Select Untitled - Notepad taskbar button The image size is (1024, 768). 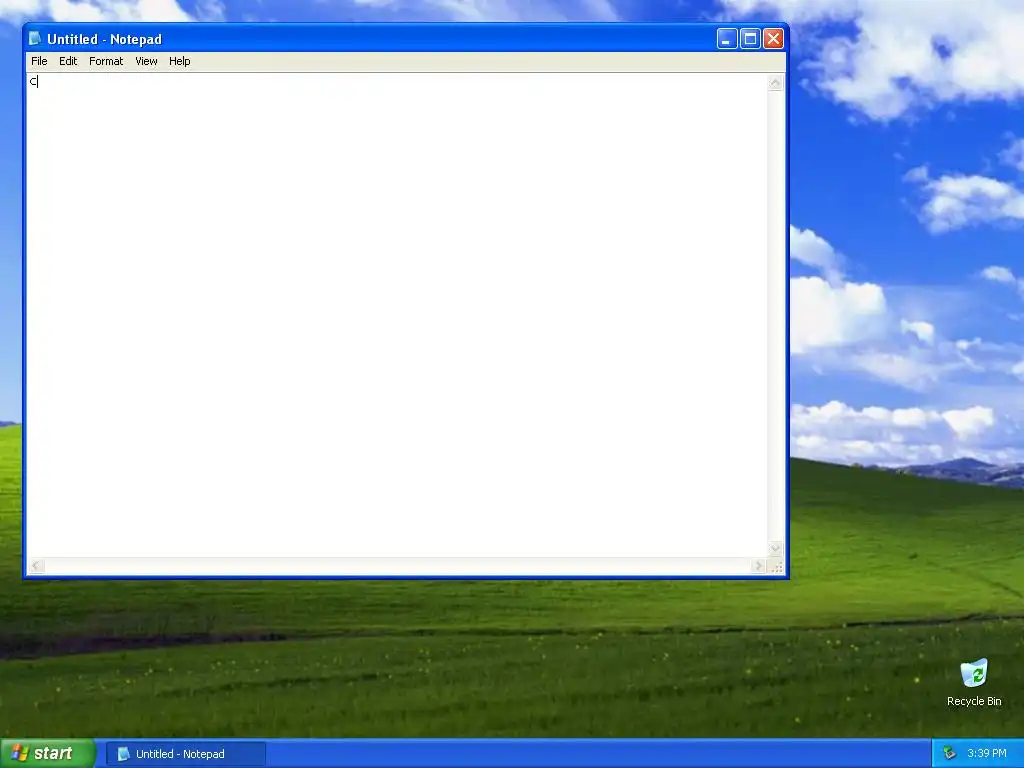(x=186, y=754)
